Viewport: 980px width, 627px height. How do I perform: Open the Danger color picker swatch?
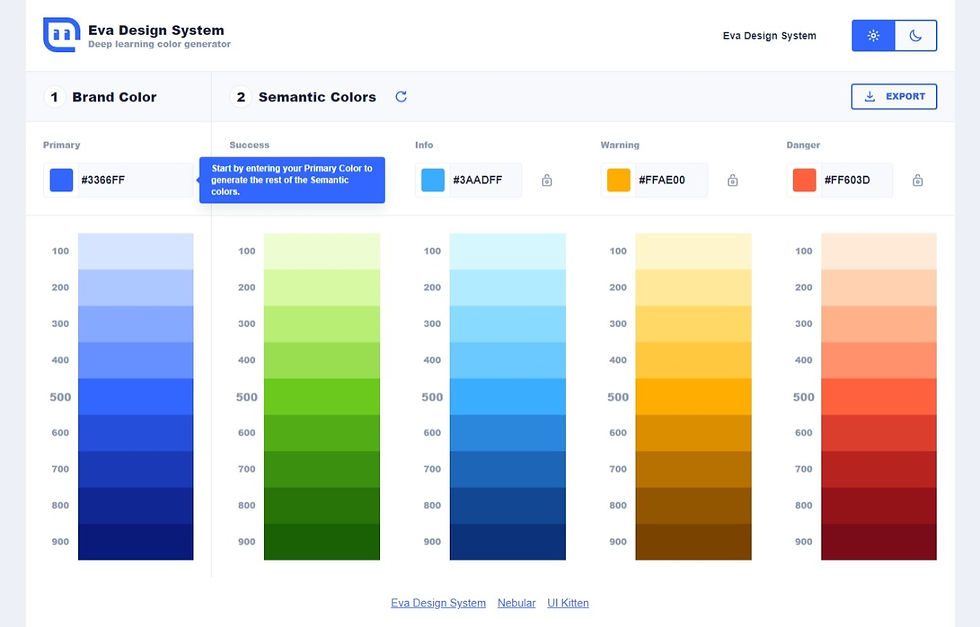pos(804,180)
